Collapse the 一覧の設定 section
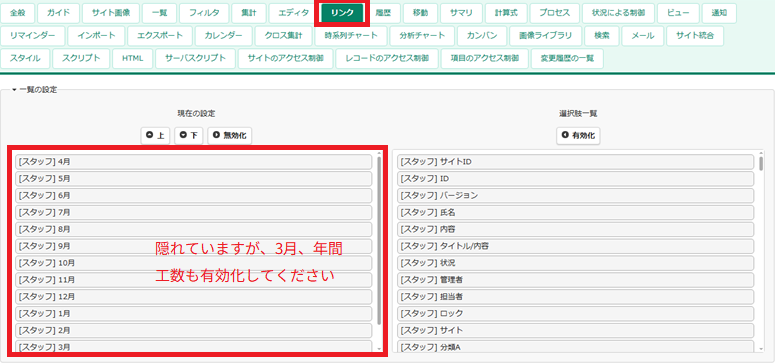The image size is (775, 363). [x=35, y=90]
